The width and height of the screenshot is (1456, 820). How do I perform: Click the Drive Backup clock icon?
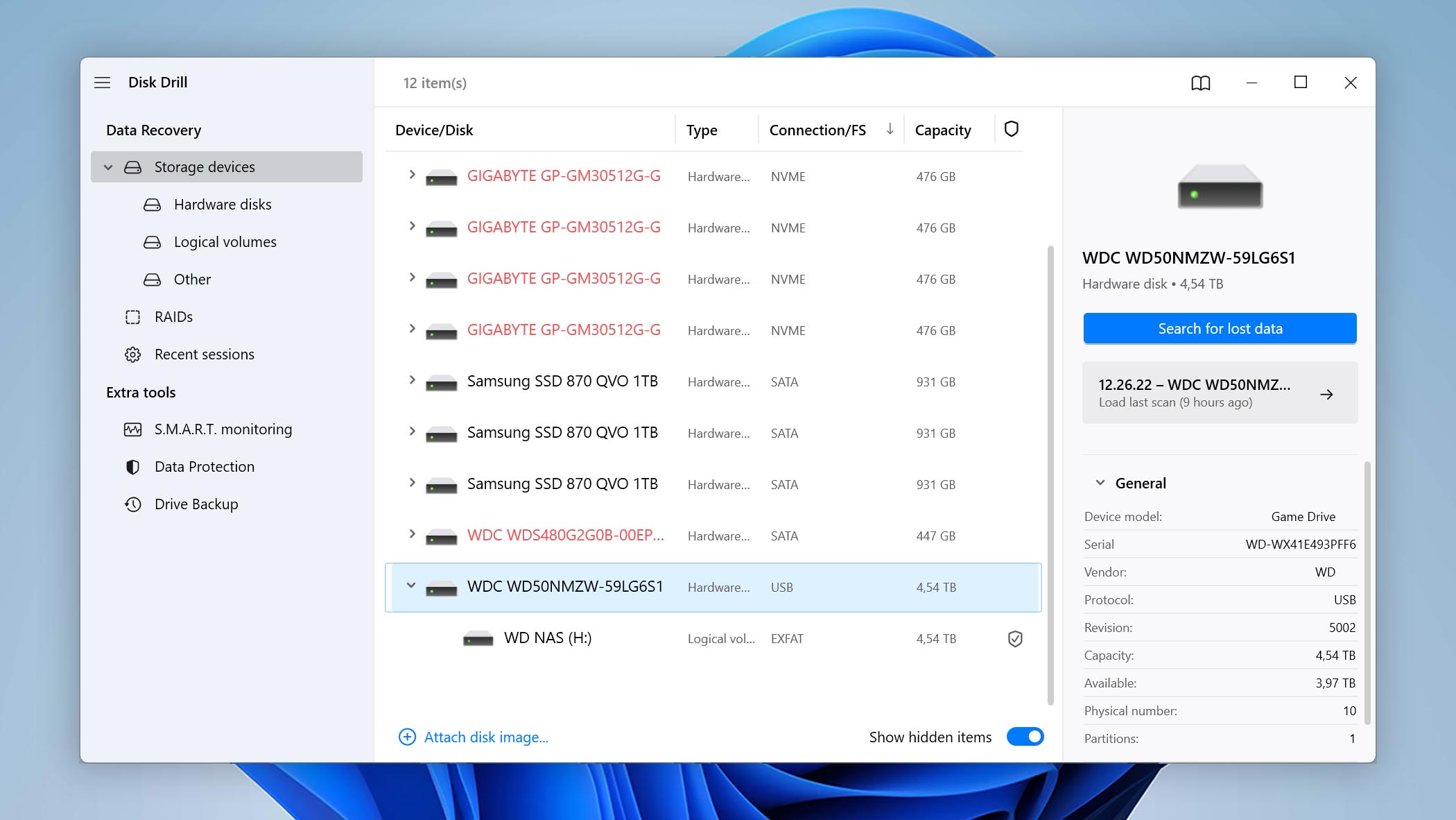132,504
